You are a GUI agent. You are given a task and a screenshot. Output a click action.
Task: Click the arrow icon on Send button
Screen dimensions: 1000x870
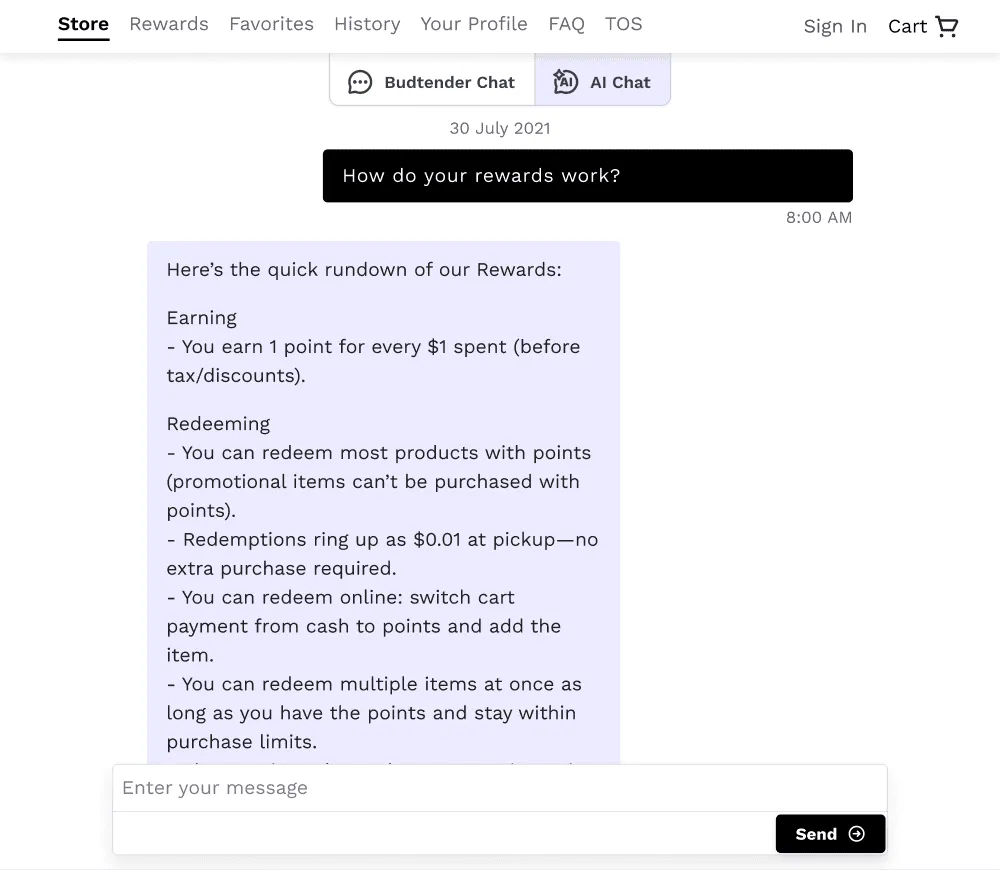click(857, 834)
